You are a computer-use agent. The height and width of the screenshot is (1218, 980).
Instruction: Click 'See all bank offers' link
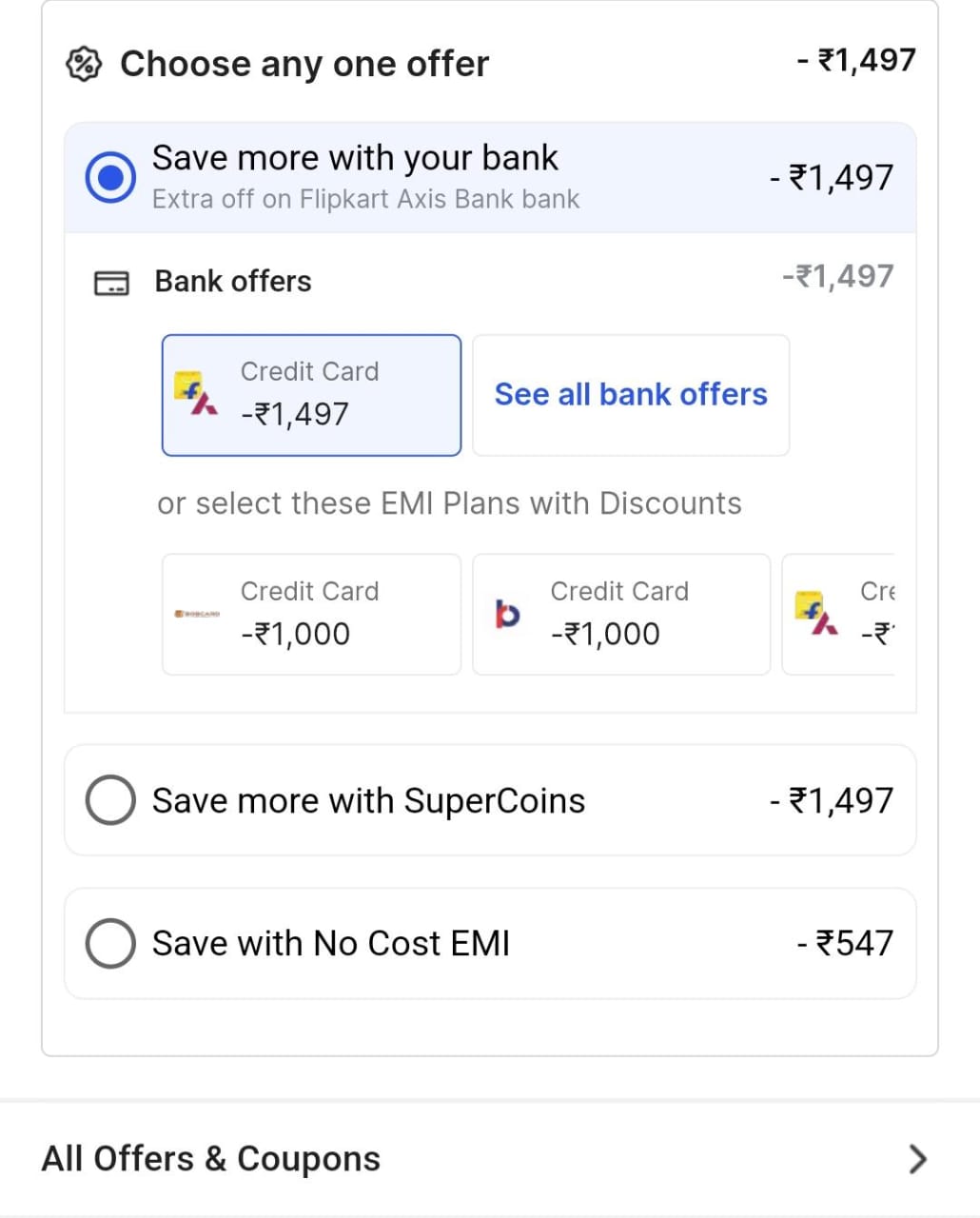(x=631, y=394)
